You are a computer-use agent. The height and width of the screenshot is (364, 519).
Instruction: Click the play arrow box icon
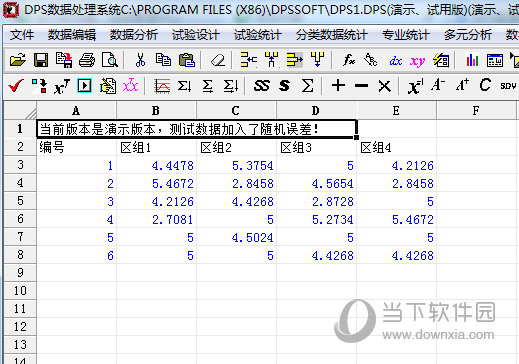84,86
